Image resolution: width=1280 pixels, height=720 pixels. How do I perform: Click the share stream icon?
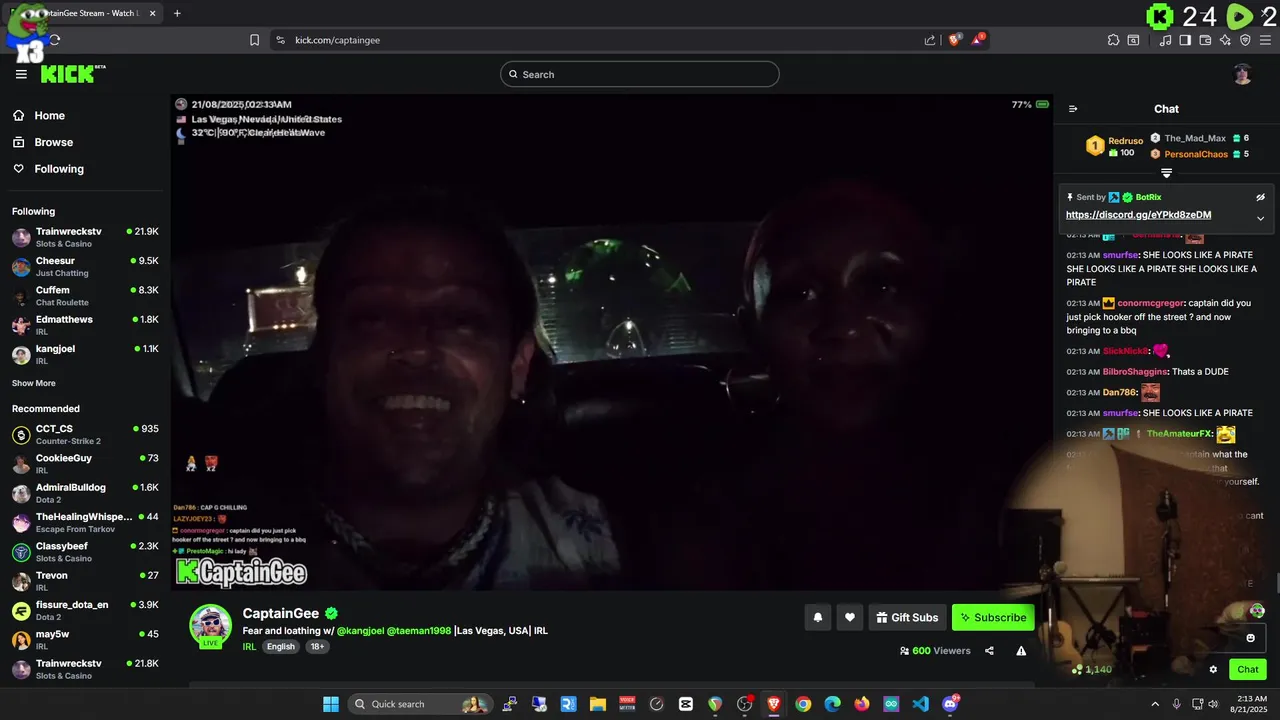(989, 650)
